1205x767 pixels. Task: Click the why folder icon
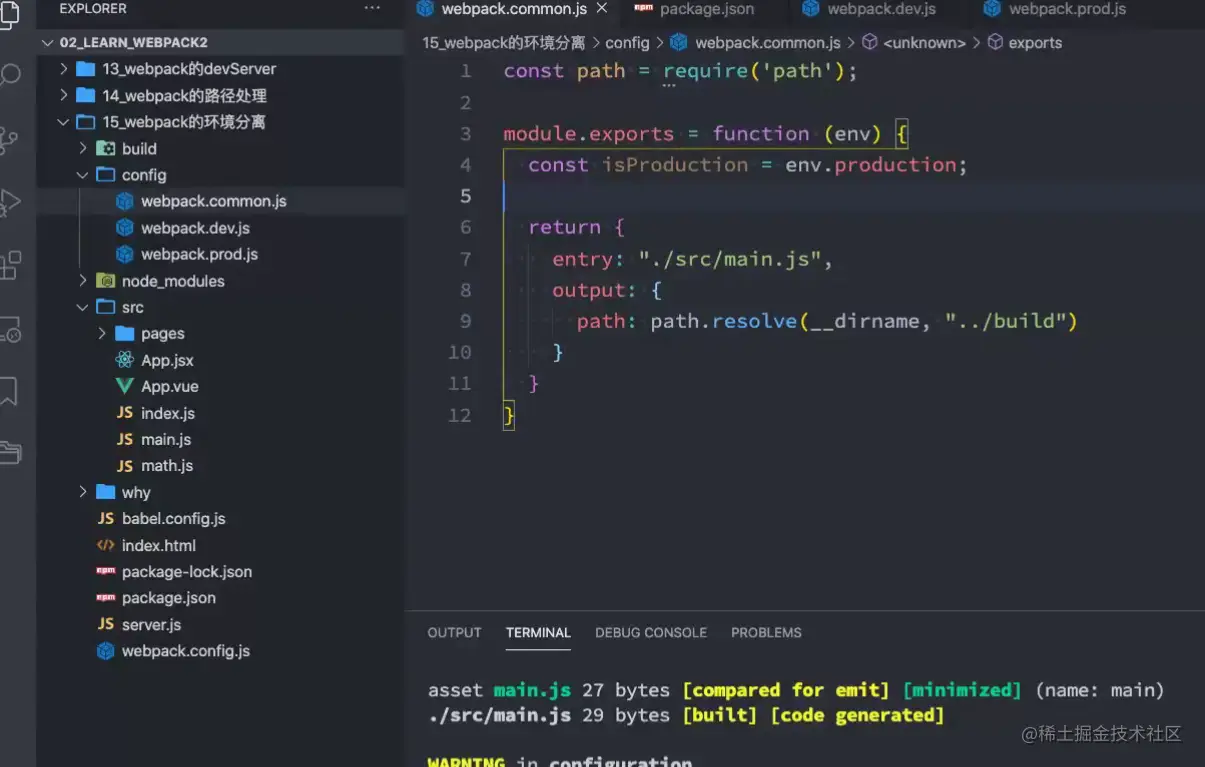click(x=105, y=492)
